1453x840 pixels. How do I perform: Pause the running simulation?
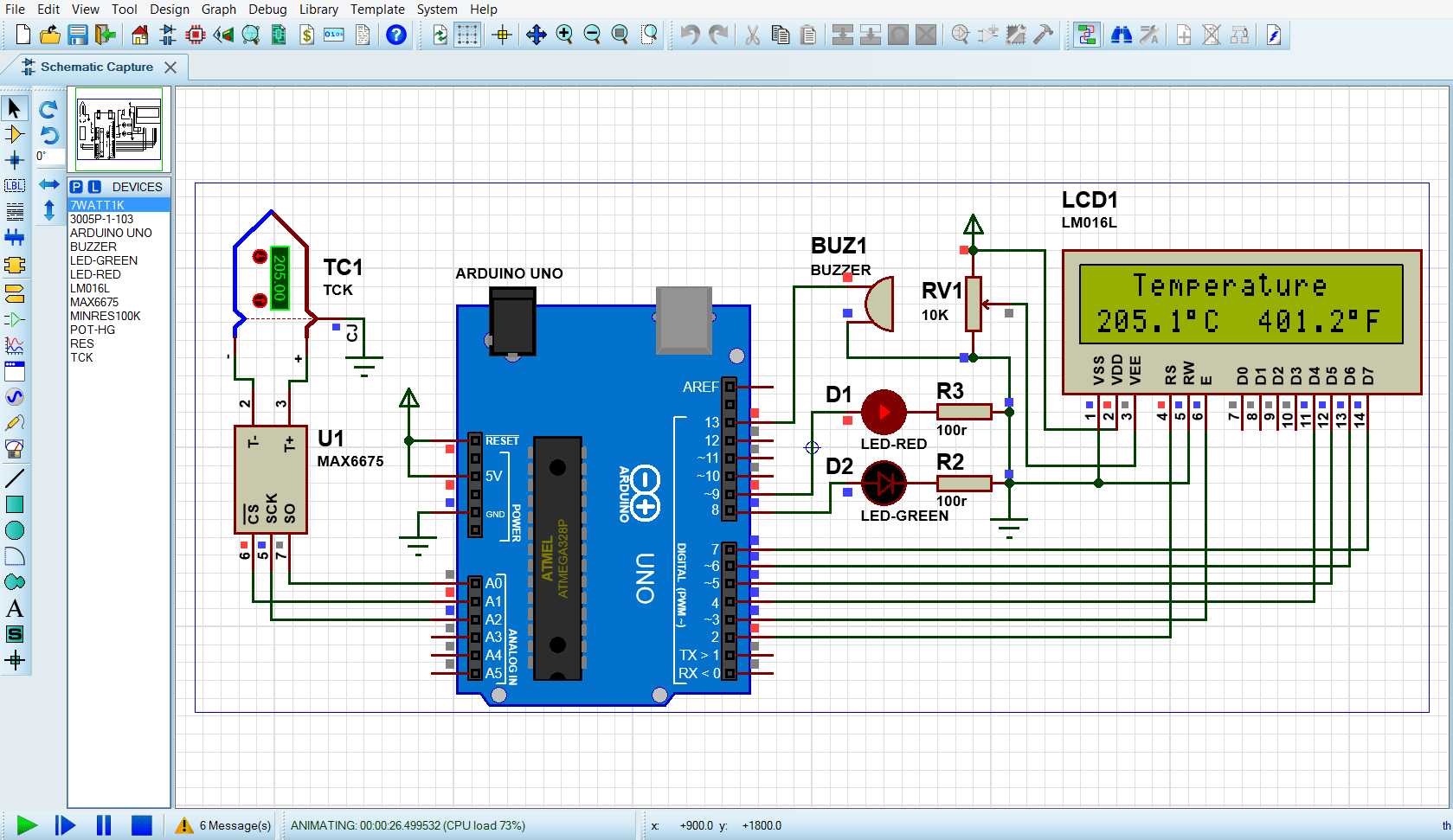[x=103, y=825]
